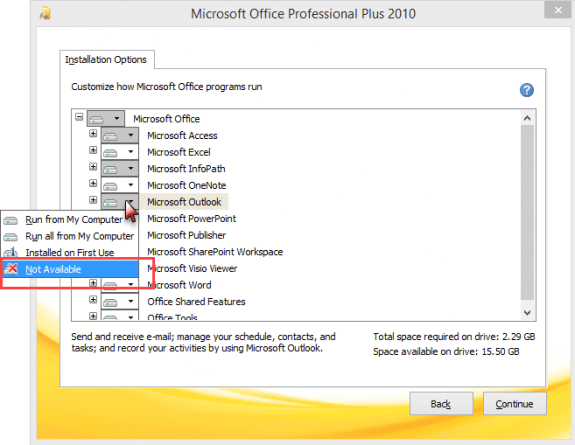The width and height of the screenshot is (575, 445).
Task: Click the blue help question mark icon
Action: pyautogui.click(x=527, y=90)
